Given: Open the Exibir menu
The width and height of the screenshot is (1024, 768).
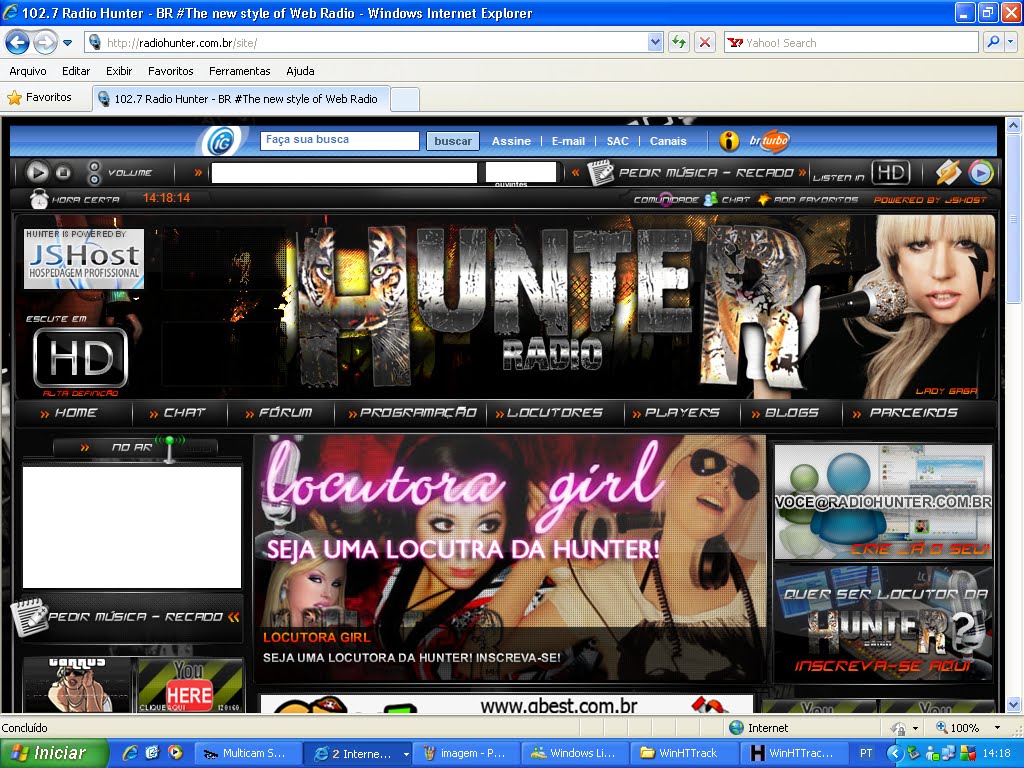Looking at the screenshot, I should 119,71.
